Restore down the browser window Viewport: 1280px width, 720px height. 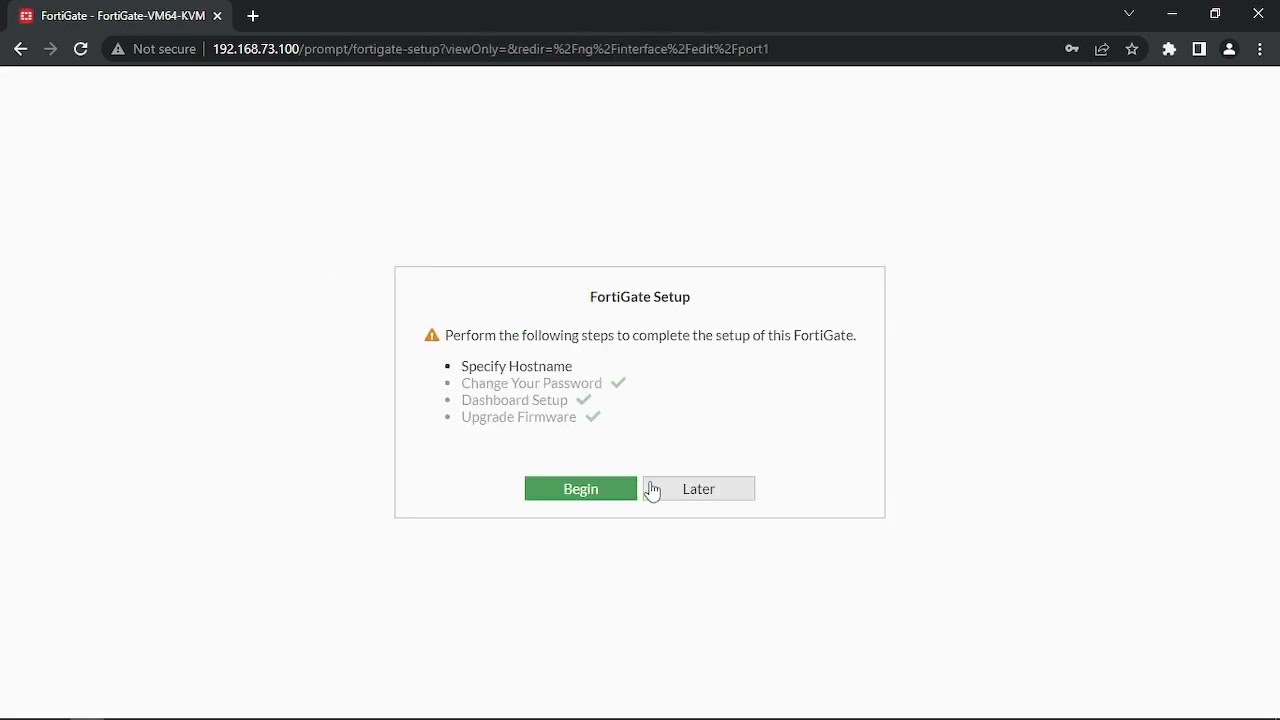pos(1215,14)
